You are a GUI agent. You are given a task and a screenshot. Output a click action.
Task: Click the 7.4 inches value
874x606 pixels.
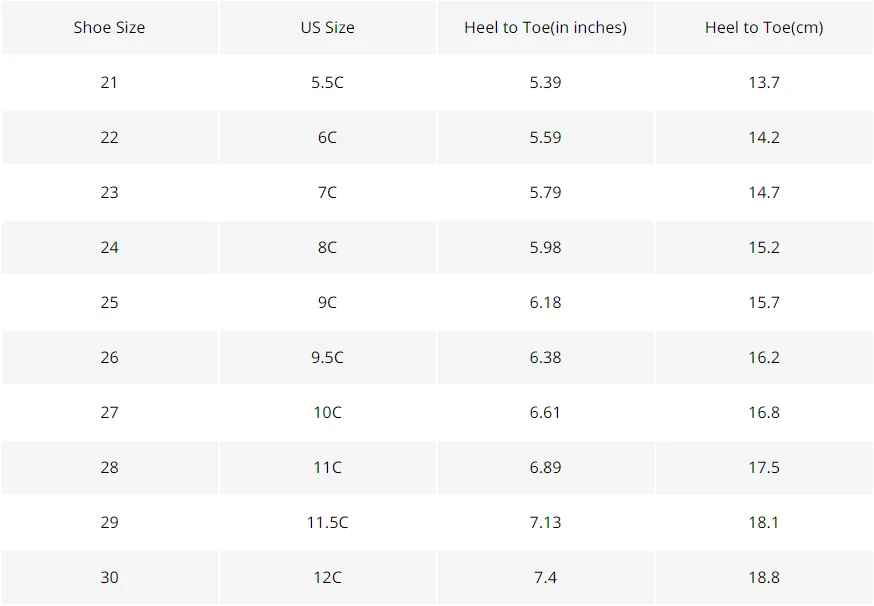(545, 578)
